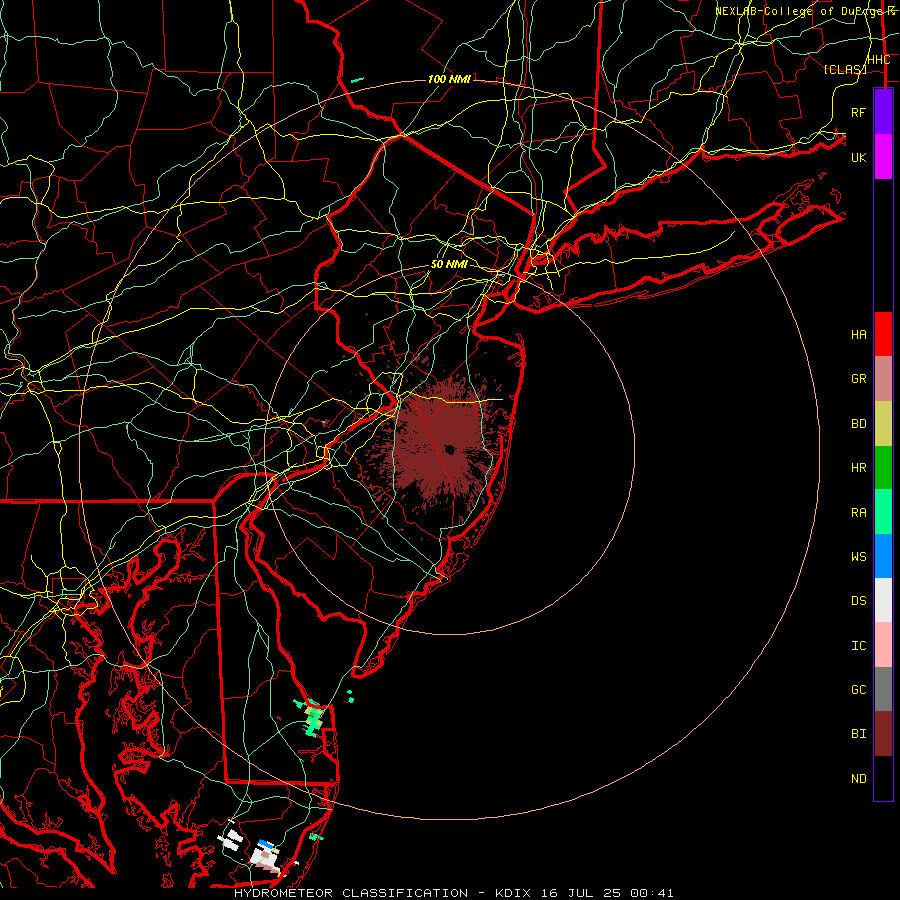Click the 'RF' legend label text
Viewport: 900px width, 900px height.
pyautogui.click(x=859, y=112)
